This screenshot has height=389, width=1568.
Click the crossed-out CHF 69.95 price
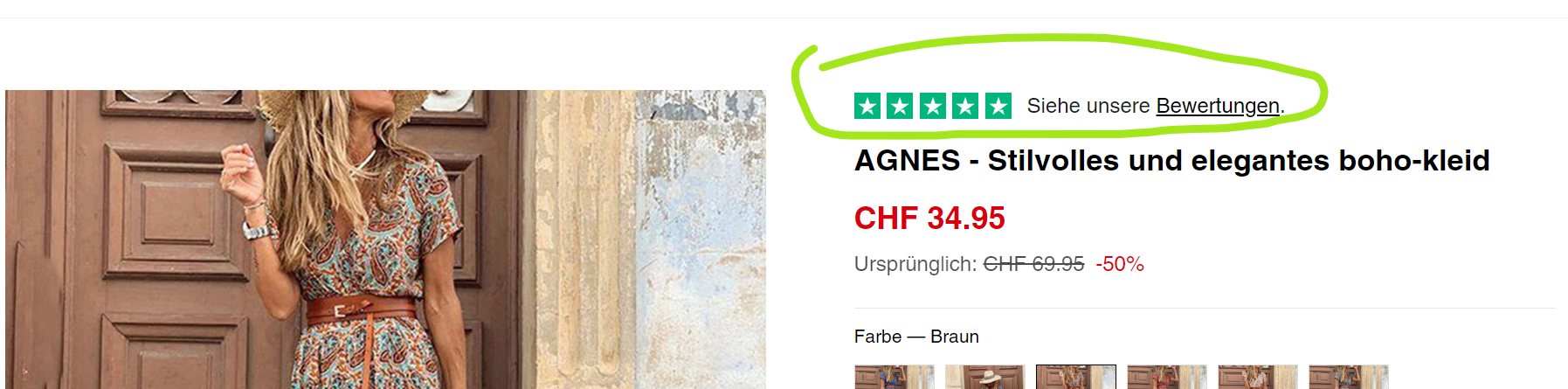[1033, 264]
